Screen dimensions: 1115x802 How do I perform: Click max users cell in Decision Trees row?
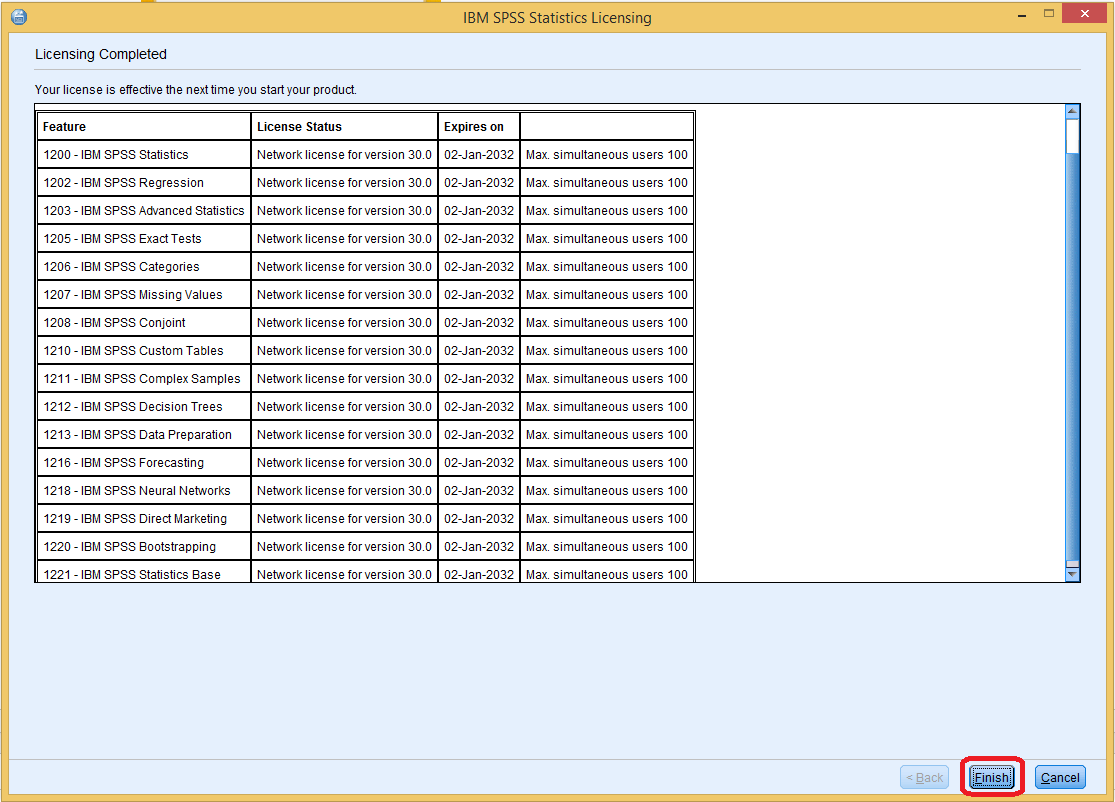pos(607,407)
